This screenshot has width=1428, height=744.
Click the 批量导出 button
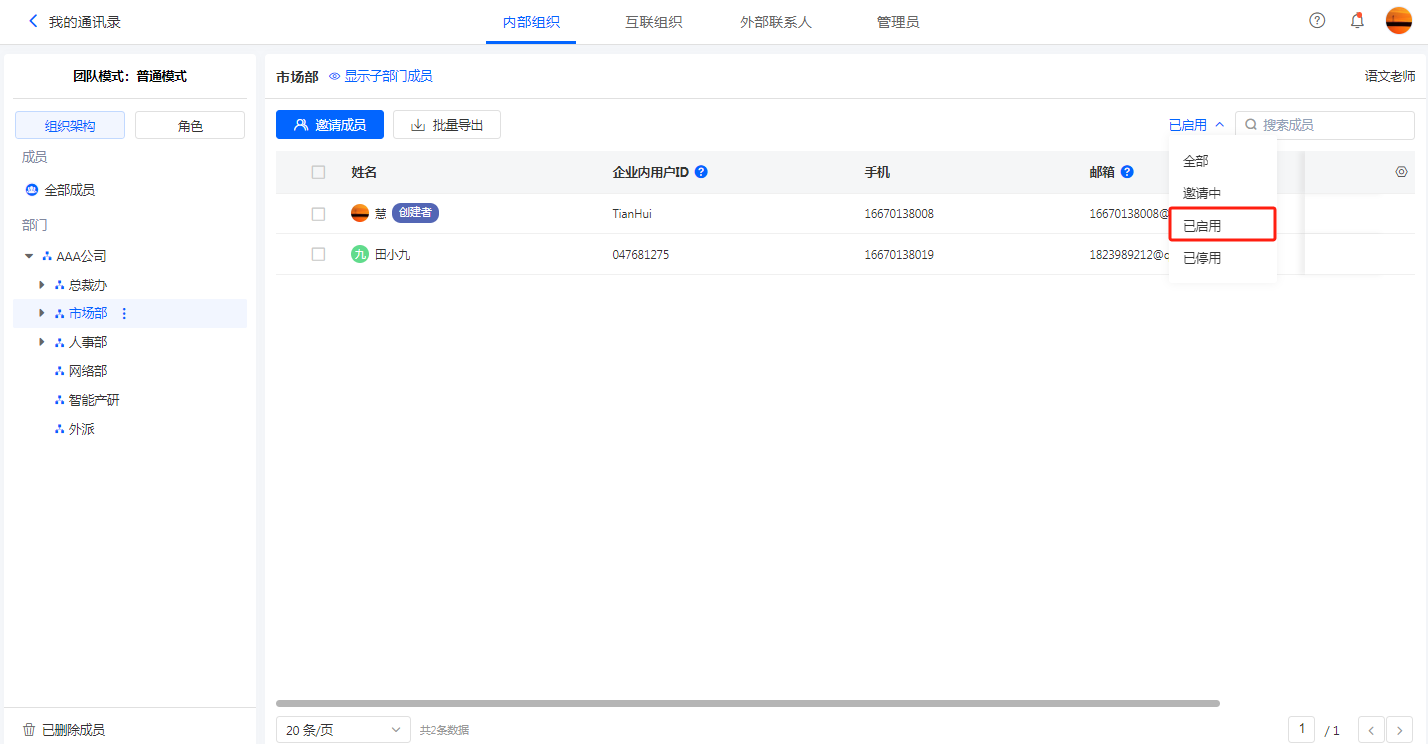[x=447, y=125]
